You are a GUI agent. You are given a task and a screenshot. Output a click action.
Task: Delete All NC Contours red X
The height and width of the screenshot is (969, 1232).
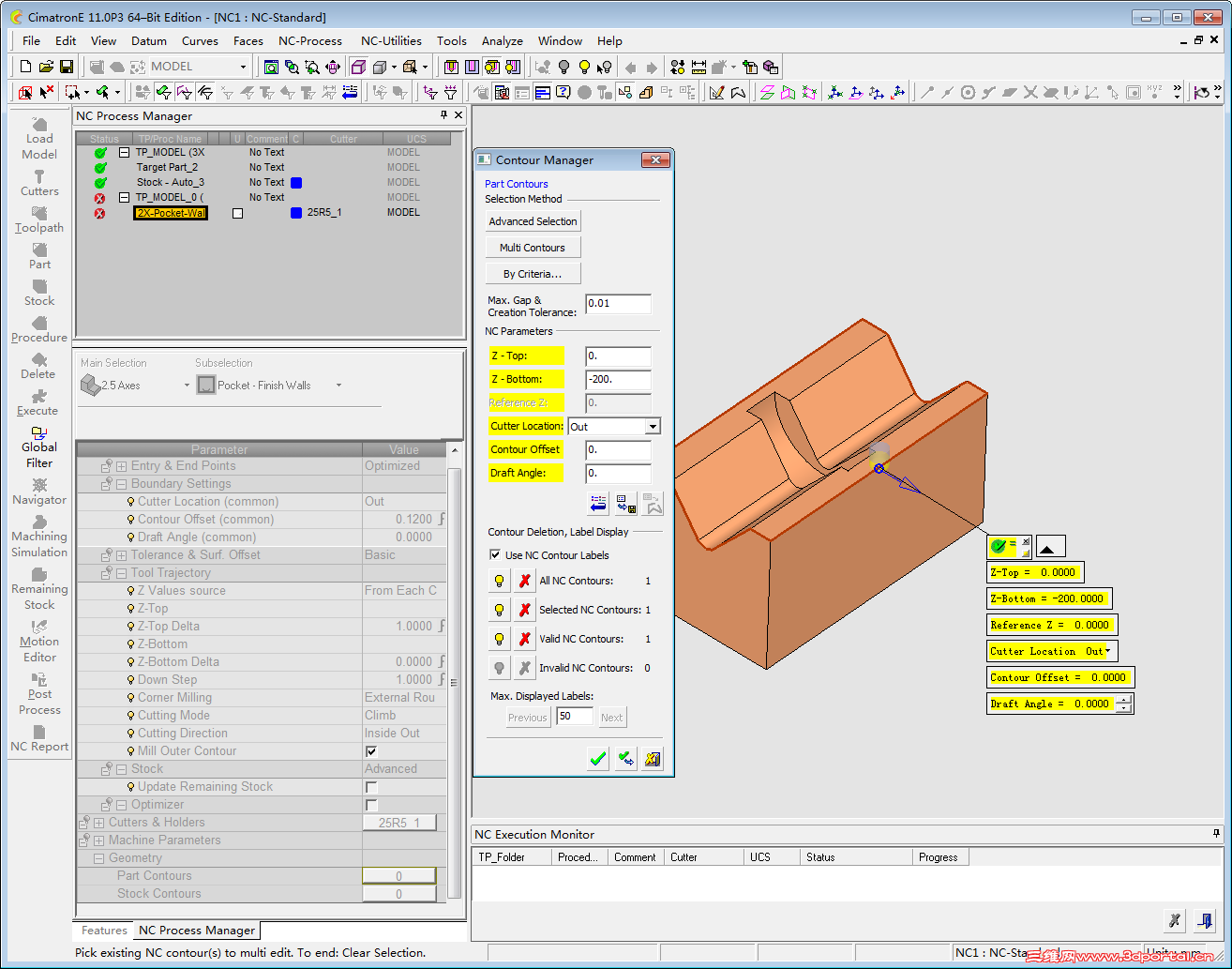(x=525, y=581)
